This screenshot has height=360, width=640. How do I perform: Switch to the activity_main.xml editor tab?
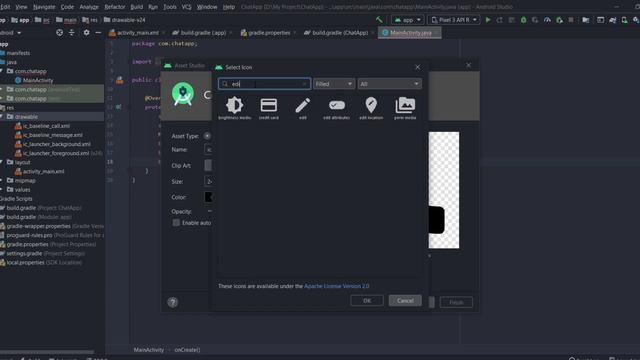coord(138,33)
